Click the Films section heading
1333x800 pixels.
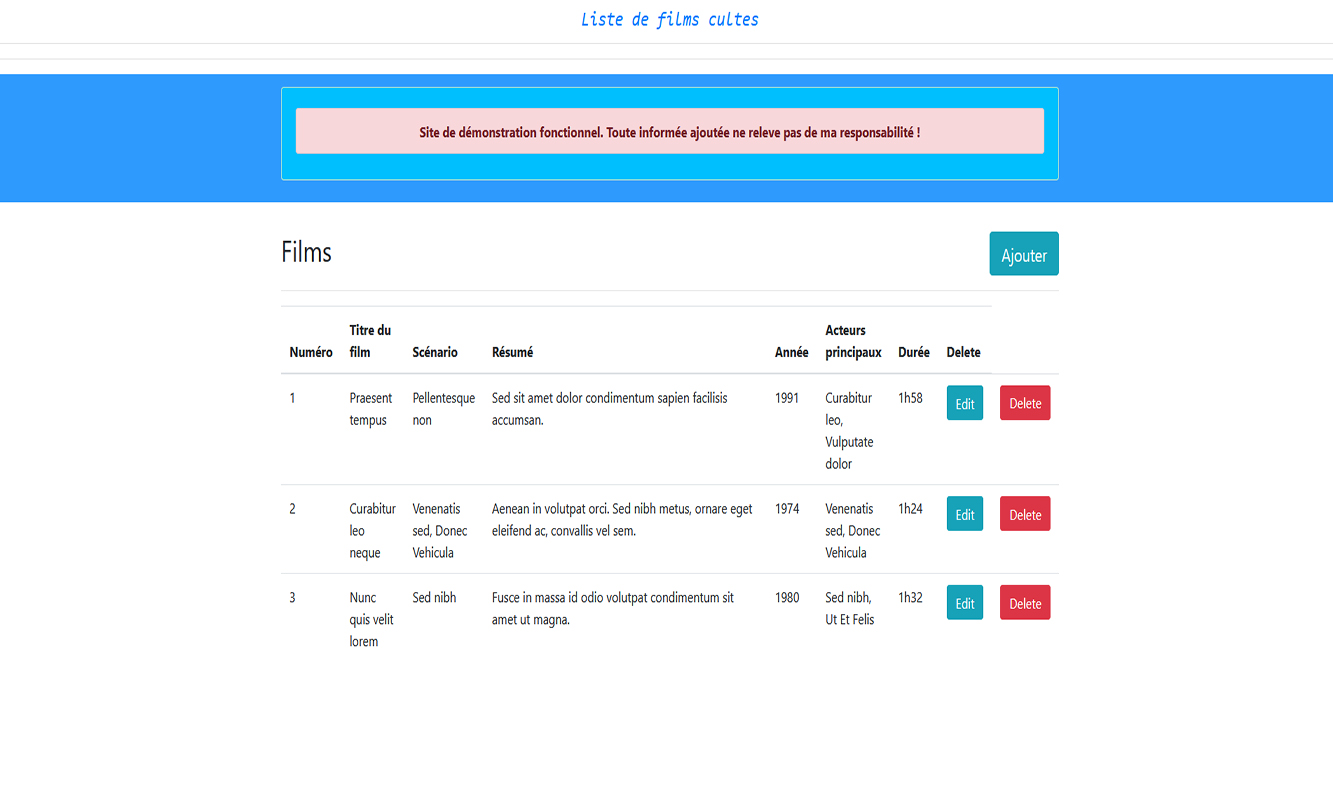(306, 252)
